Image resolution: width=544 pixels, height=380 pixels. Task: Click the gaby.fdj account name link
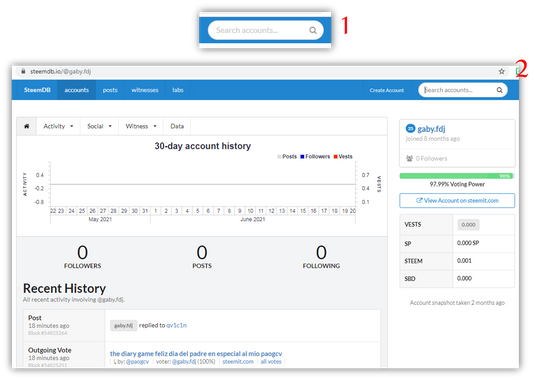(431, 129)
